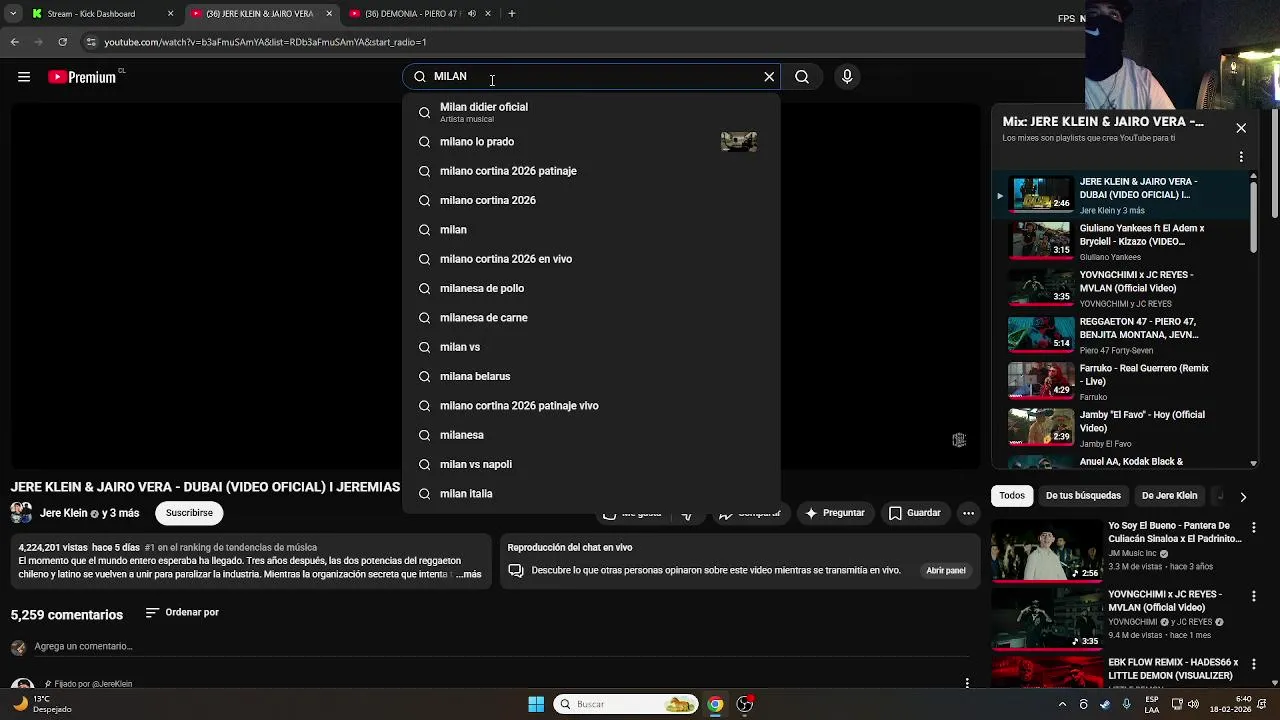Reload the current YouTube page
This screenshot has width=1280, height=720.
pos(63,42)
